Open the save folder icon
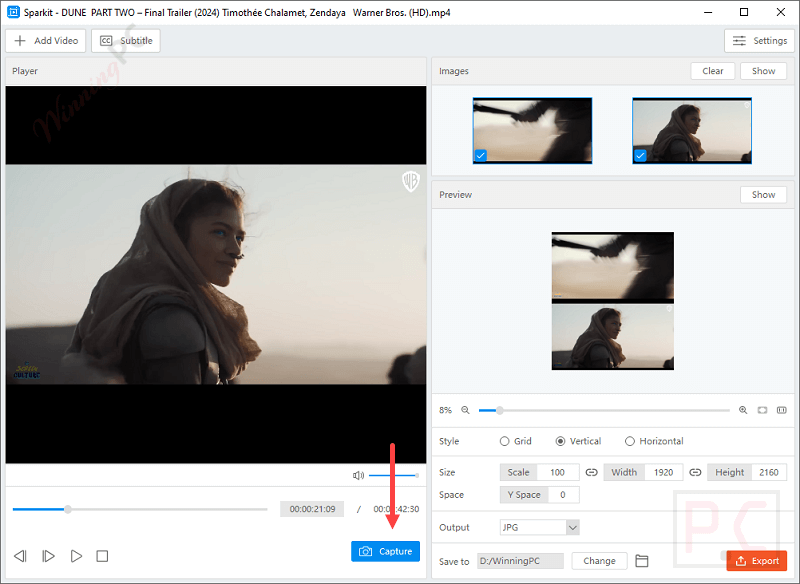 [x=642, y=561]
